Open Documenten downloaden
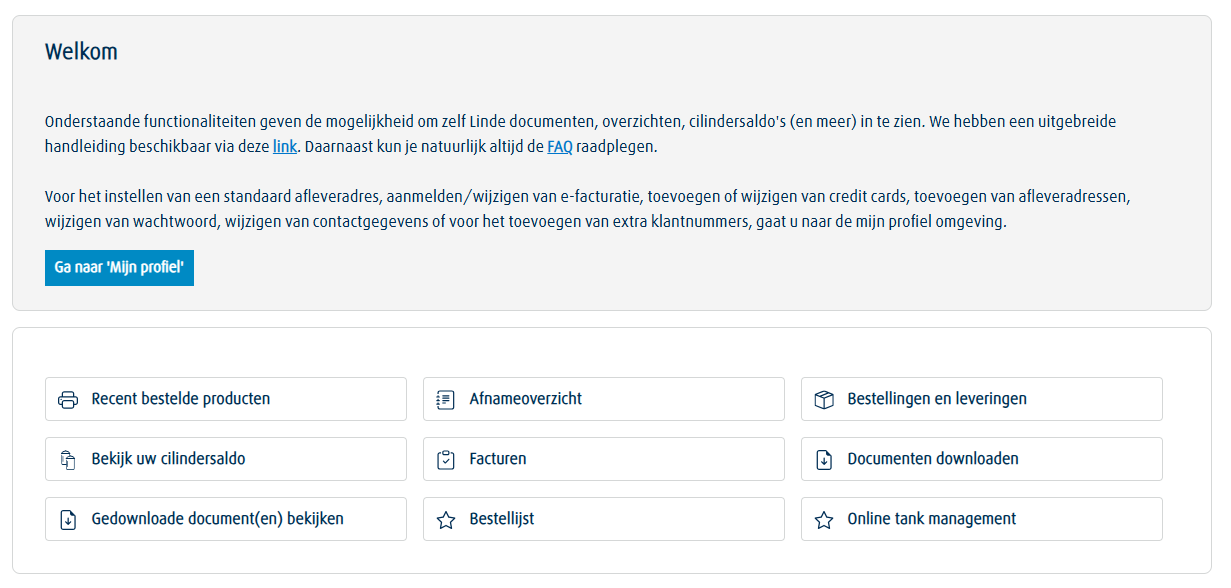Screen dimensions: 1231x588 981,458
